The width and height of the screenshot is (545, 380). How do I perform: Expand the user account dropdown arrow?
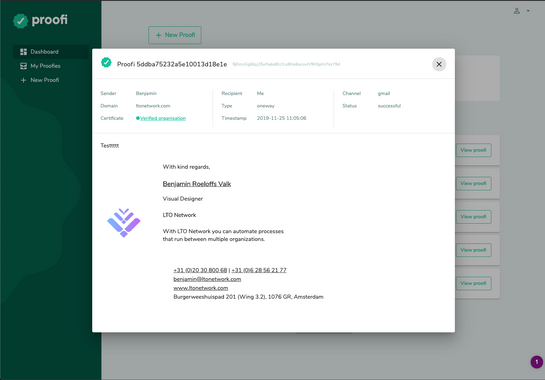(x=528, y=11)
